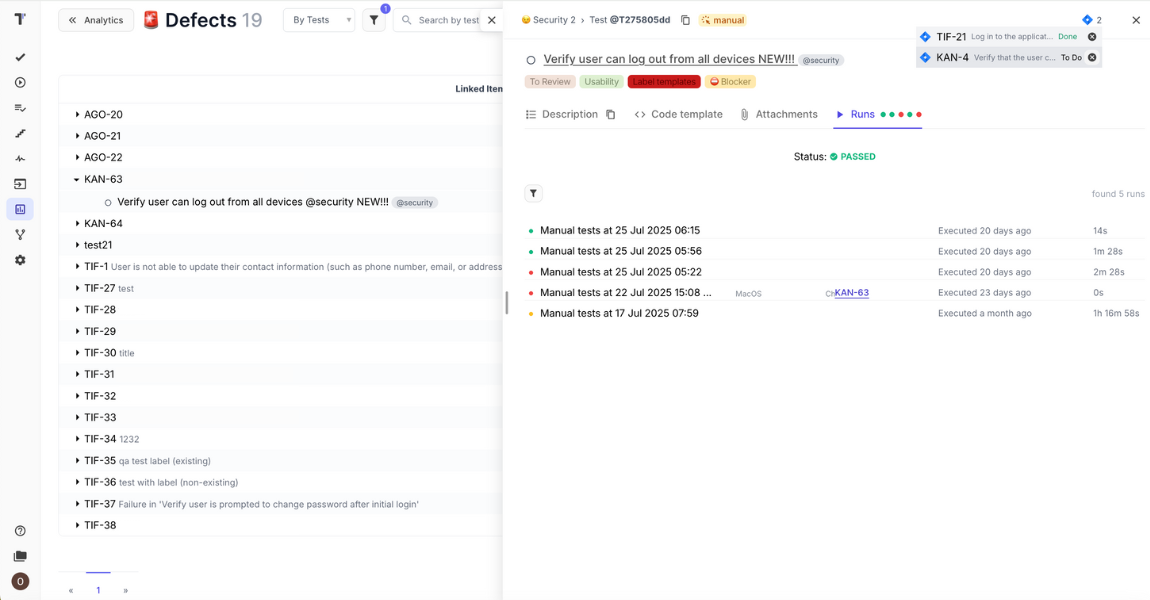1150x600 pixels.
Task: Click the Import icon in the sidebar
Action: pyautogui.click(x=20, y=184)
